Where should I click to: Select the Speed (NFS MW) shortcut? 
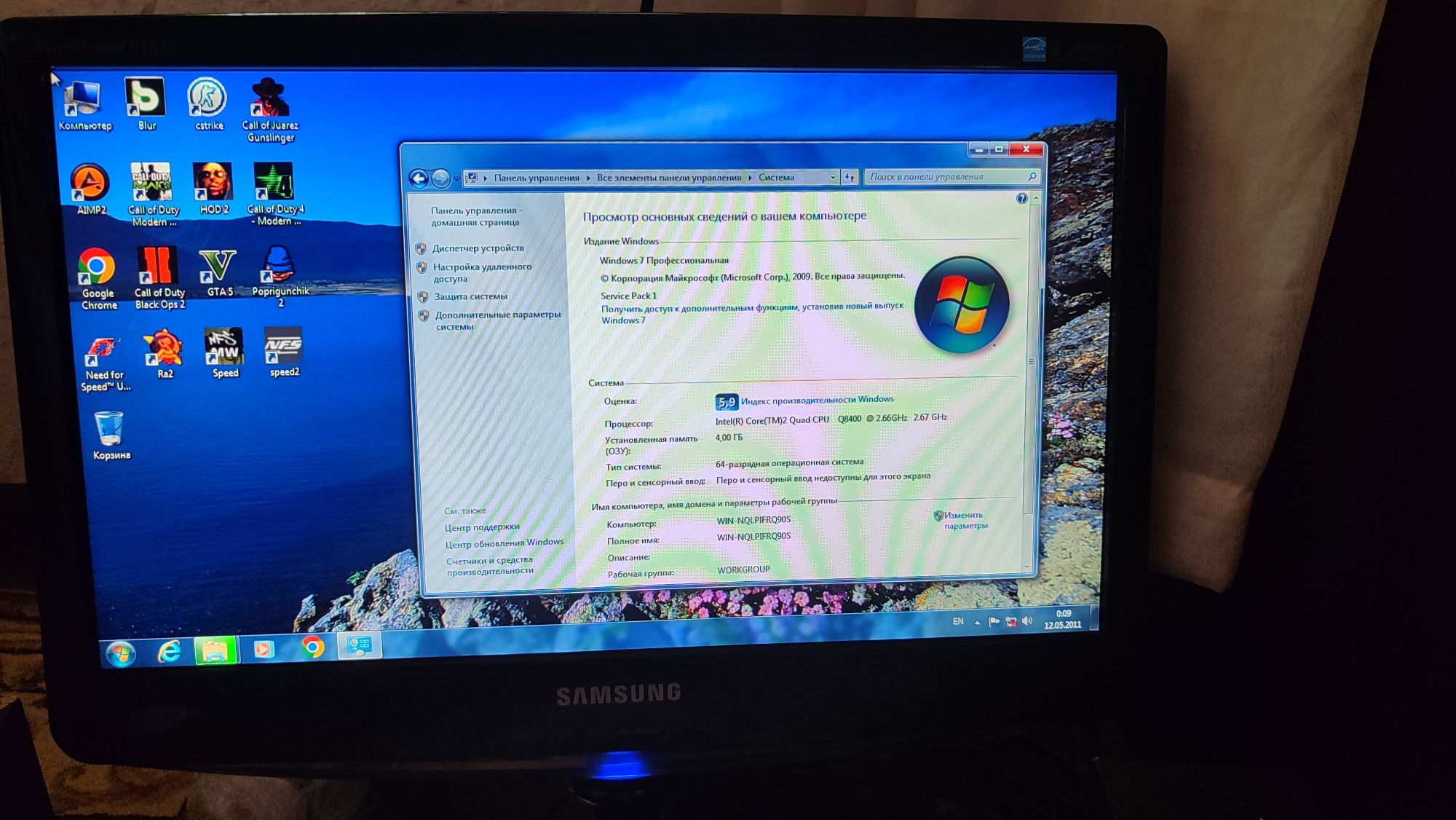[x=225, y=353]
